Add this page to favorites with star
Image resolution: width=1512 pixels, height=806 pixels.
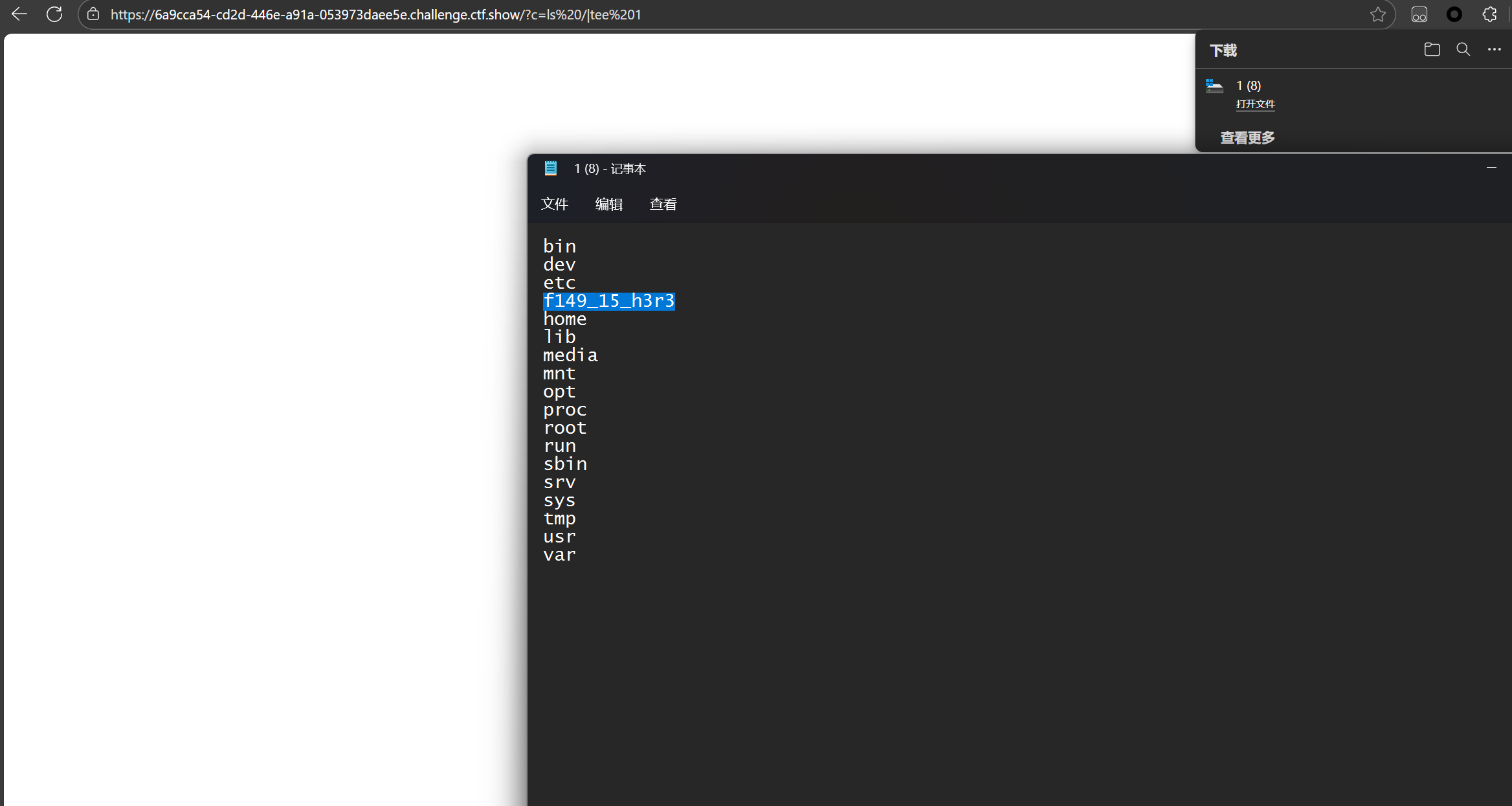click(1377, 14)
